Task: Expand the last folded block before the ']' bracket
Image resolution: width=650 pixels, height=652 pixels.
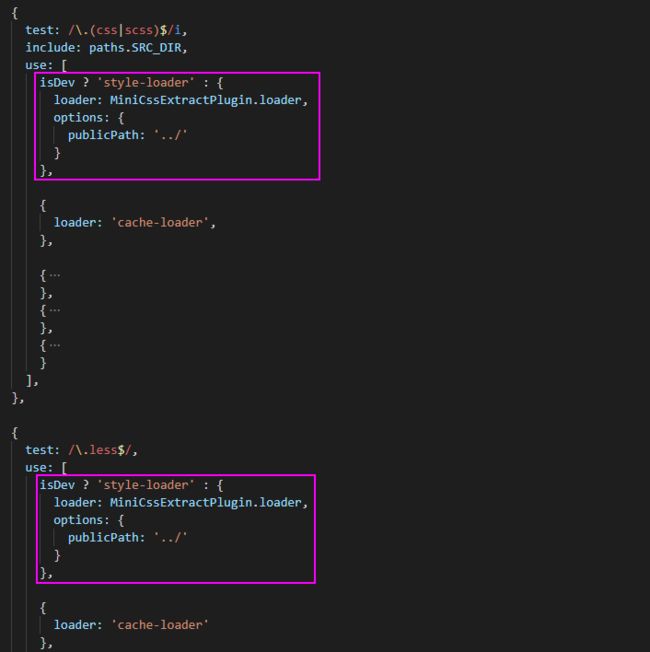Action: [x=54, y=345]
